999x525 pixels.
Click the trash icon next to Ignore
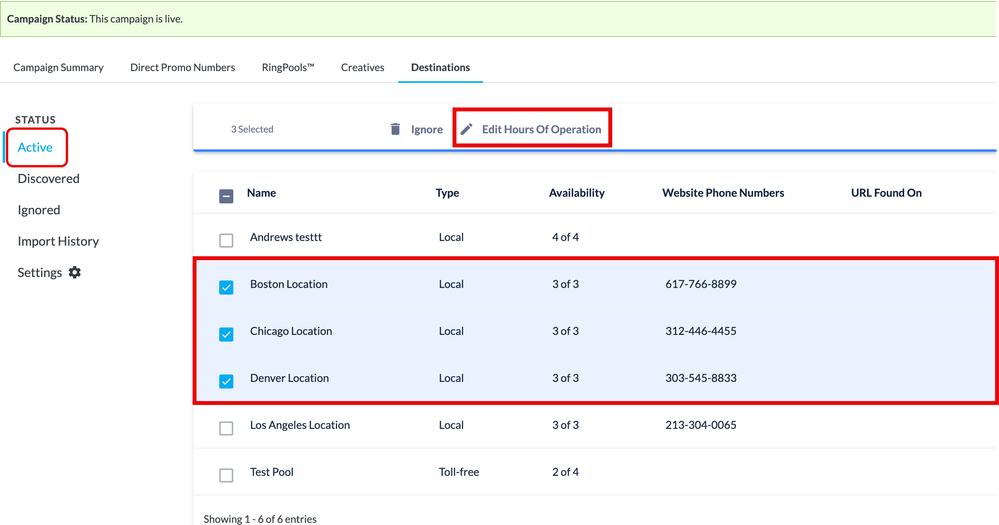[x=395, y=129]
